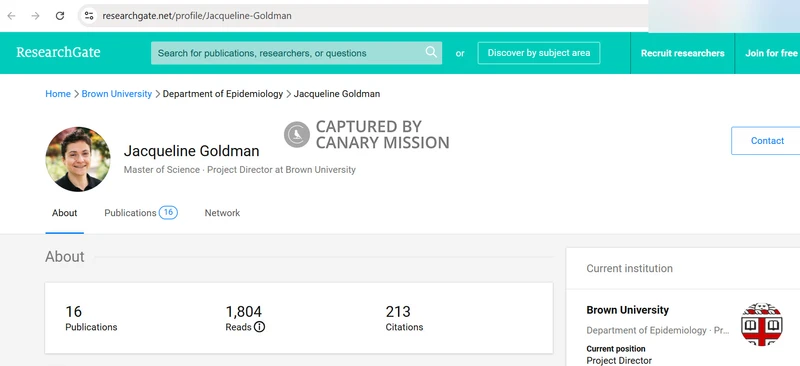Go back with the browser back arrow
Screen dimensions: 800x366
click(x=11, y=16)
